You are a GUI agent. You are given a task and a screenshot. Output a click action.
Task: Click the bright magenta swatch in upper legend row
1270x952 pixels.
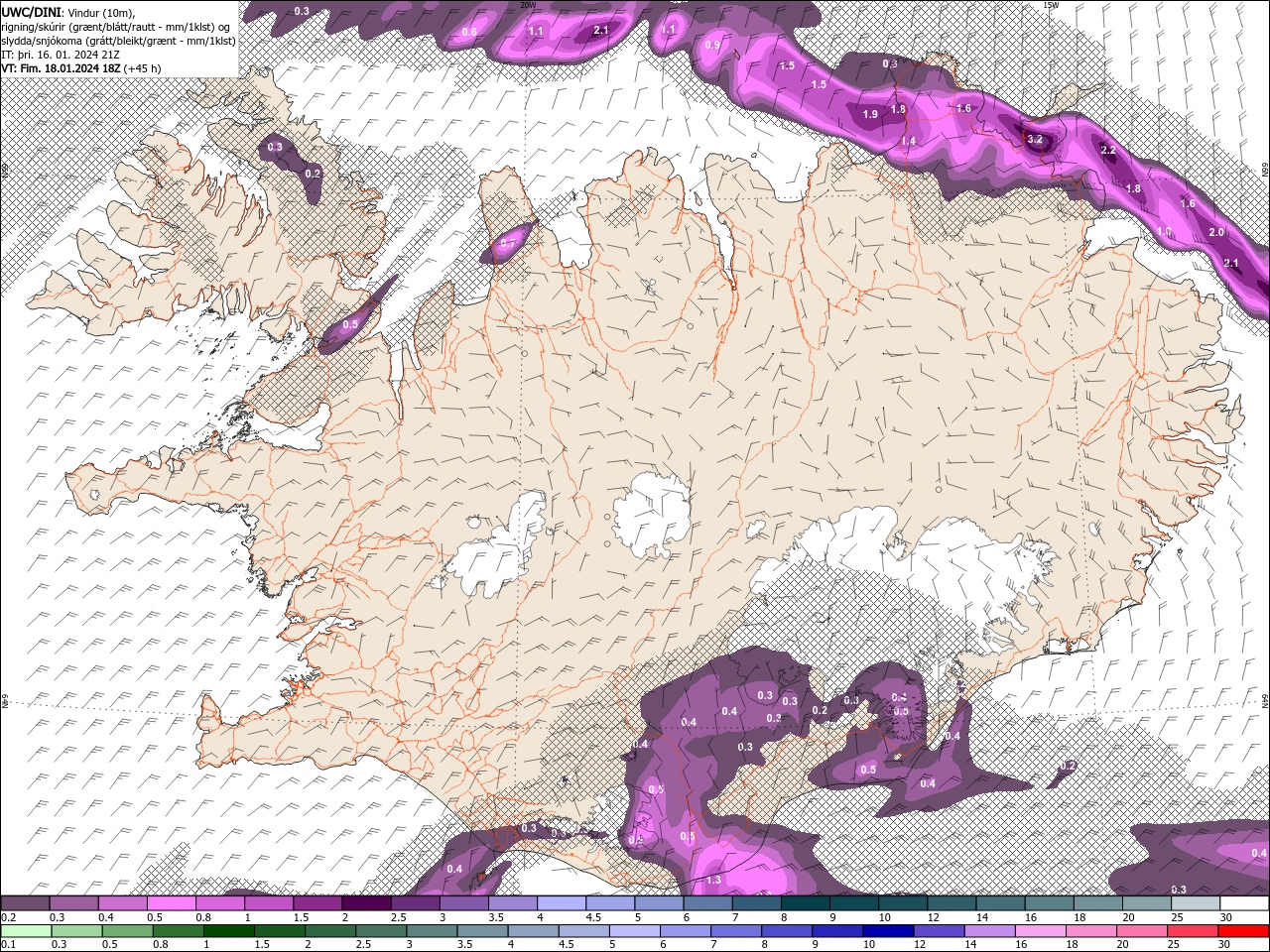click(172, 903)
